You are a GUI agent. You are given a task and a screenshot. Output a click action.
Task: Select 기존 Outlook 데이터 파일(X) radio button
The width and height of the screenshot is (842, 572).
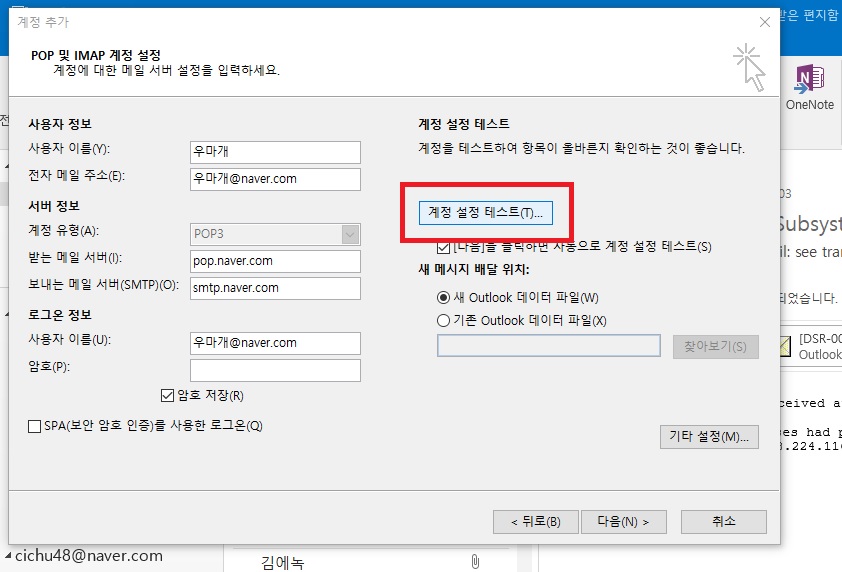click(x=444, y=321)
